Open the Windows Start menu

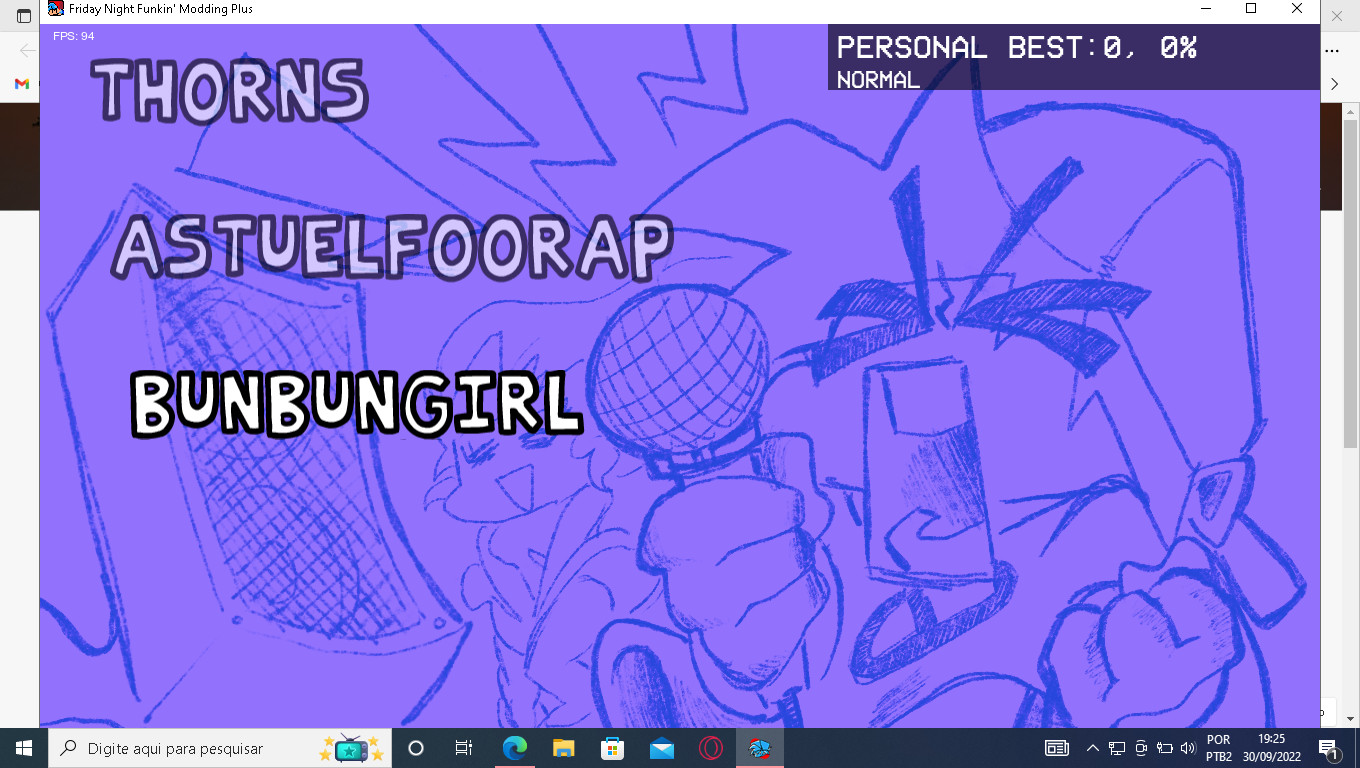pyautogui.click(x=24, y=748)
